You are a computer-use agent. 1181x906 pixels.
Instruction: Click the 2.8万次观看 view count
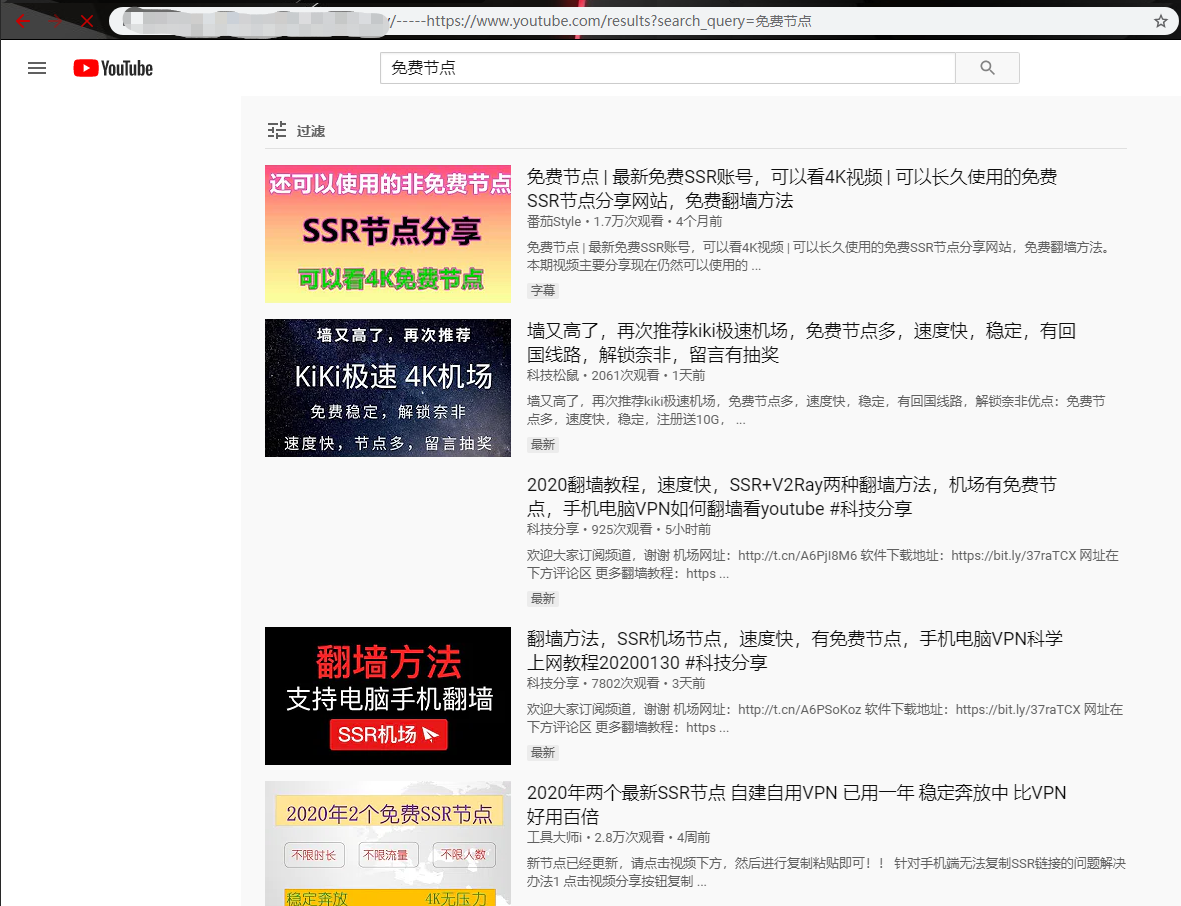click(x=630, y=837)
